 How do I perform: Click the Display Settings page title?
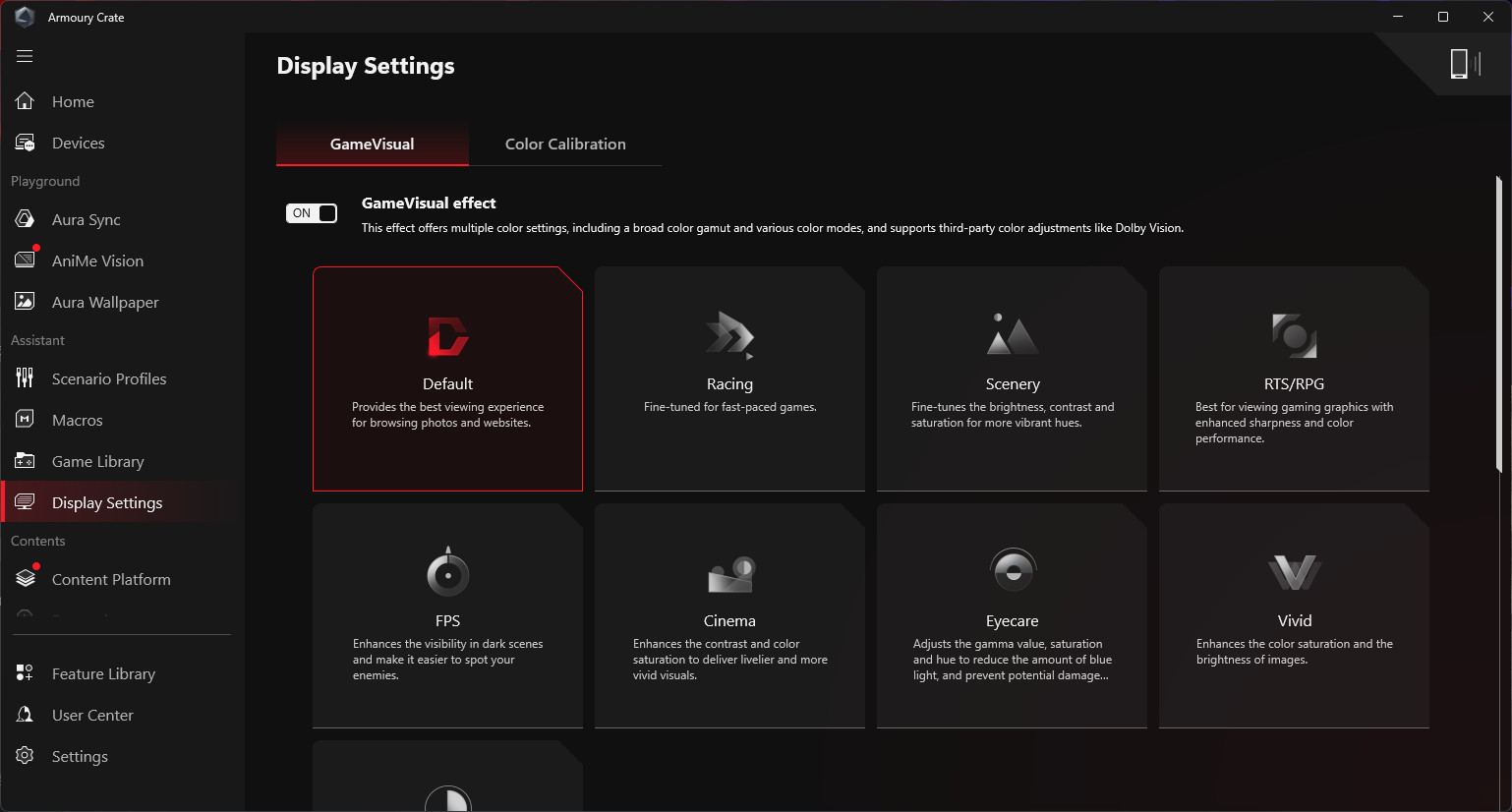366,66
